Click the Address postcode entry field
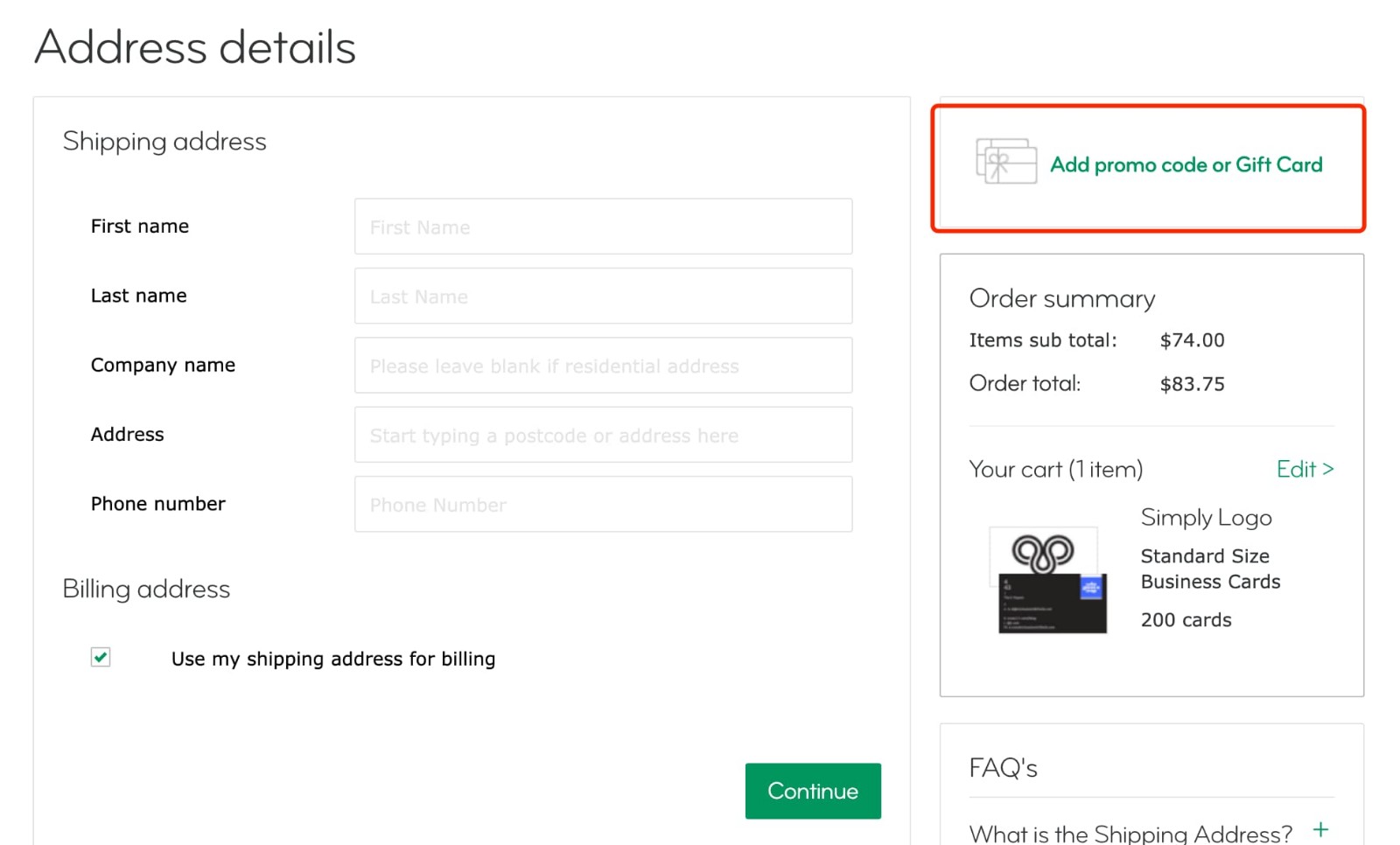Screen dimensions: 1400x845 (x=603, y=435)
